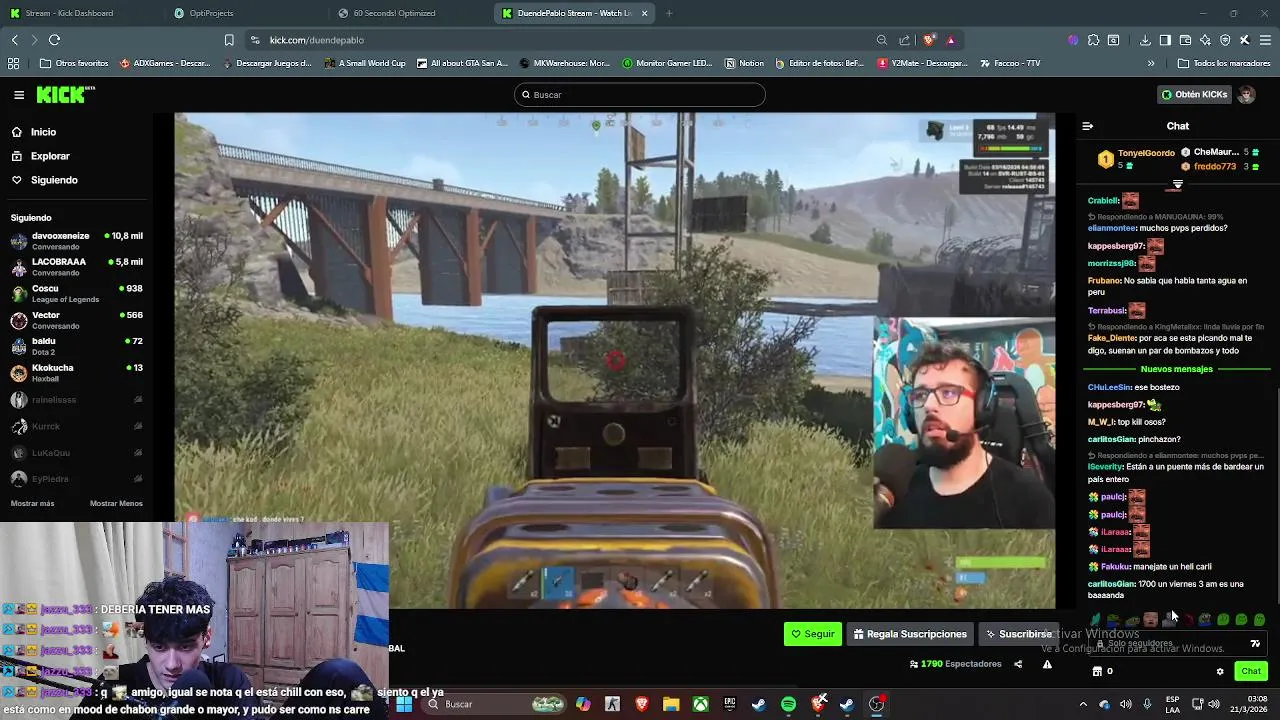Viewport: 1280px width, 720px height.
Task: Open Windows Start menu
Action: [404, 704]
